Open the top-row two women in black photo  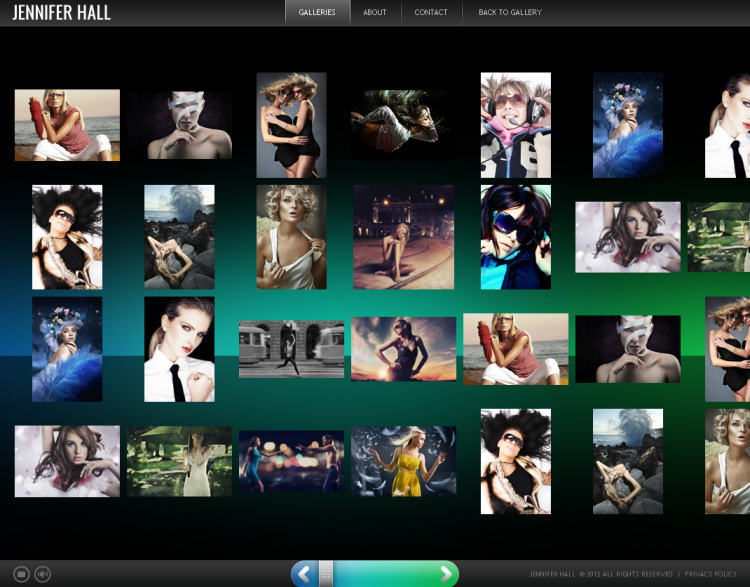[291, 125]
